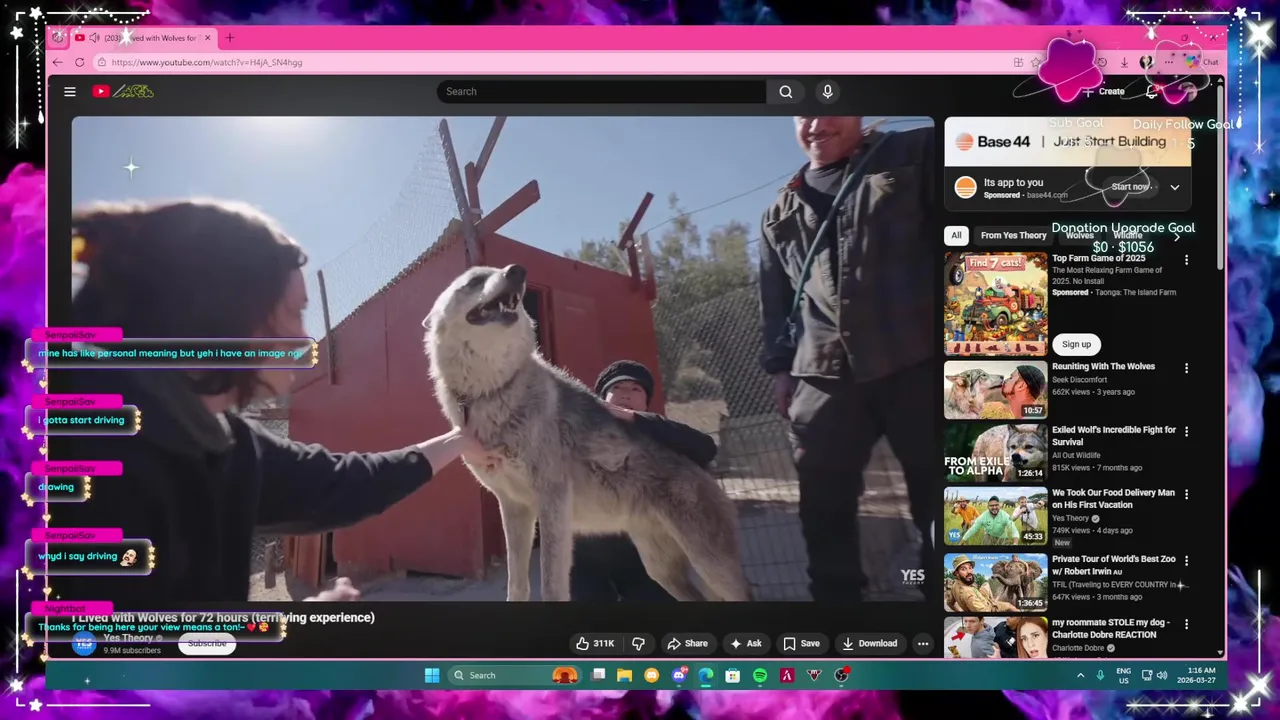The image size is (1280, 720).
Task: Open Task View from the taskbar
Action: pos(598,675)
